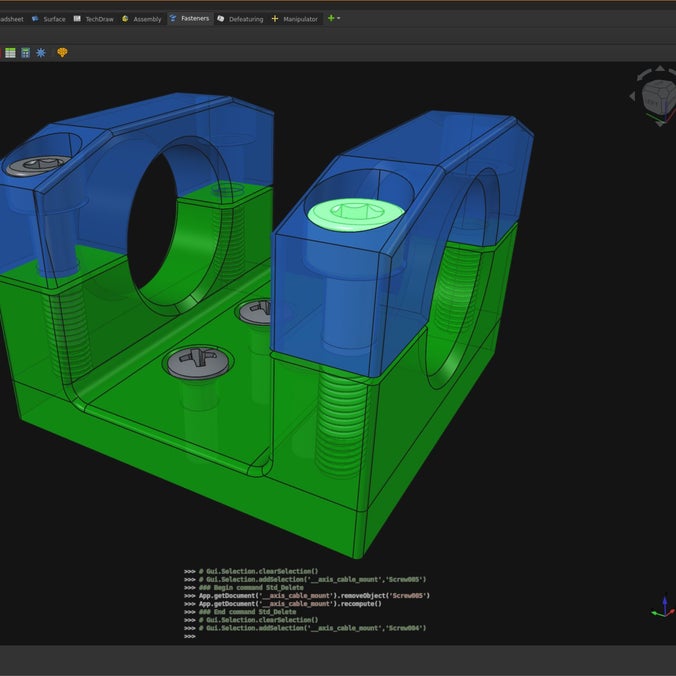Viewport: 676px width, 676px height.
Task: Click the TechDraw workbench icon
Action: pyautogui.click(x=77, y=19)
